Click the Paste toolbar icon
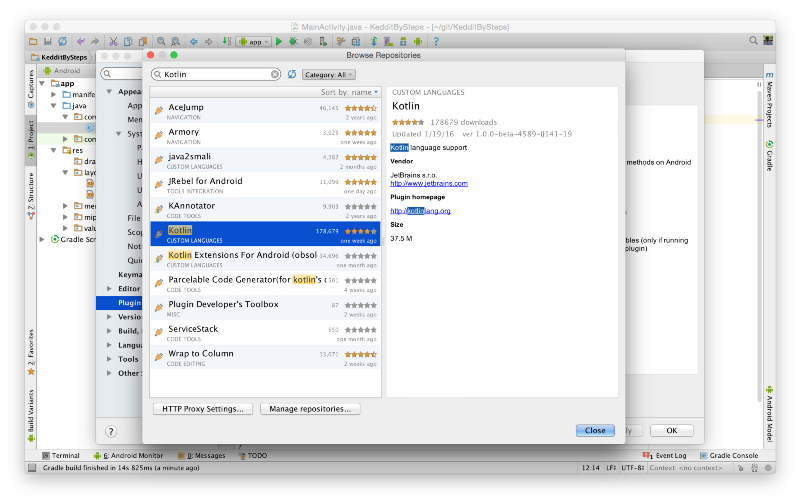The height and width of the screenshot is (502, 800). 143,41
